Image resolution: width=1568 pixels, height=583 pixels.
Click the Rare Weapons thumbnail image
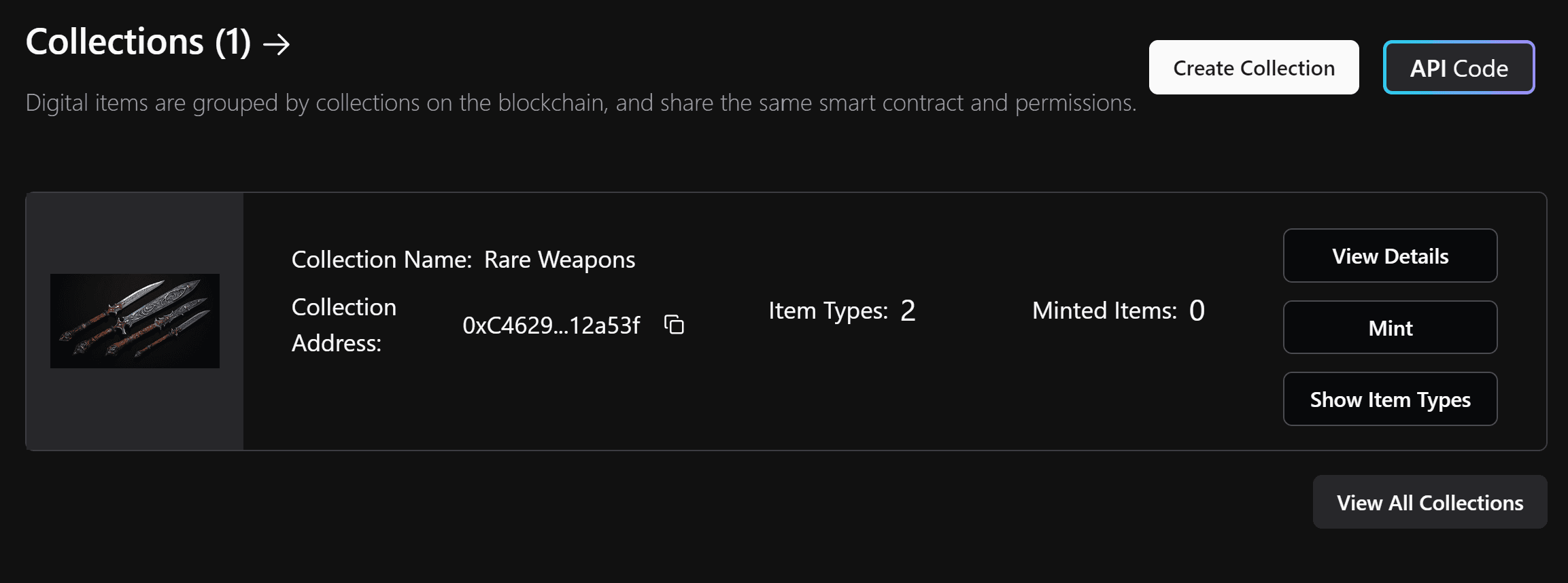tap(135, 321)
